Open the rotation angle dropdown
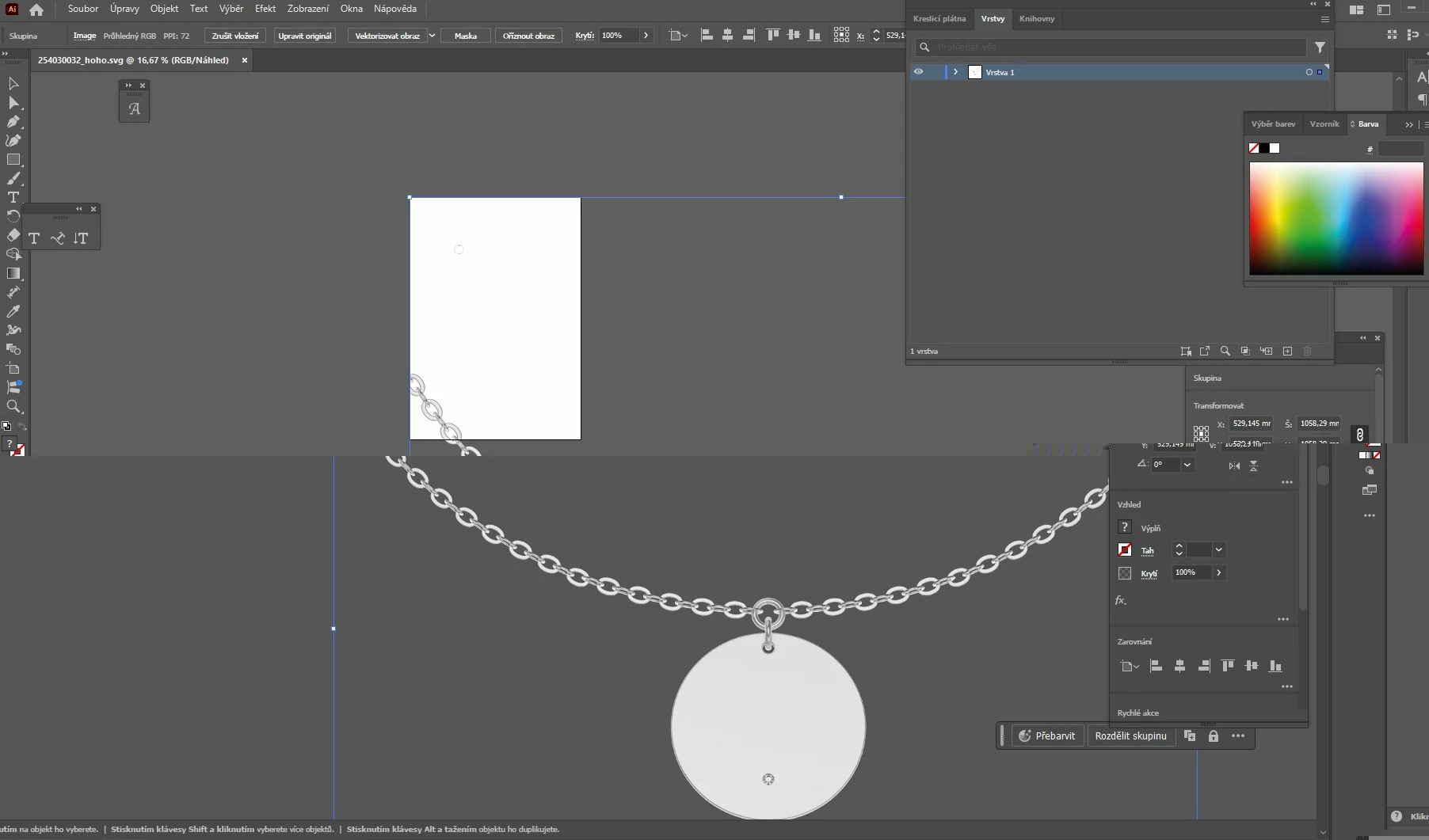1429x840 pixels. [1187, 466]
